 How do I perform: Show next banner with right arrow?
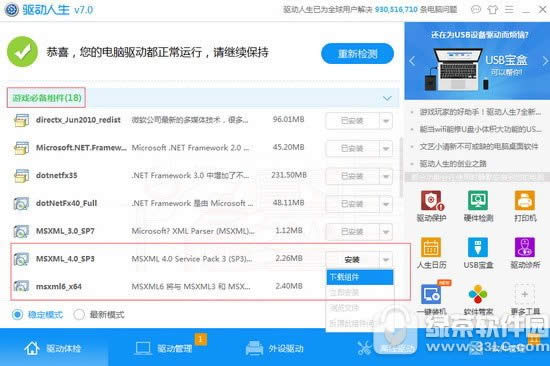tap(545, 61)
